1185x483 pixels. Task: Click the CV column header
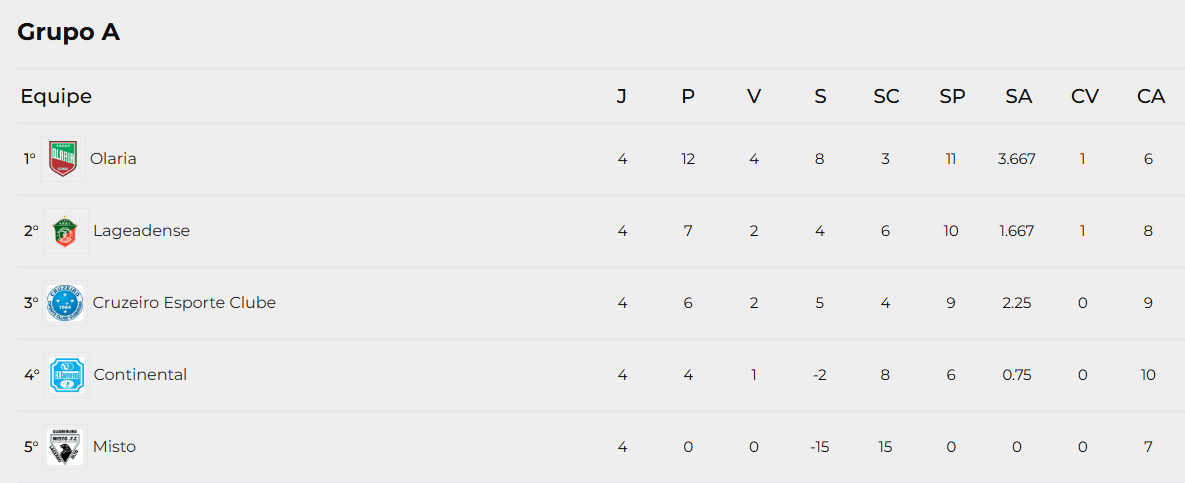1084,97
